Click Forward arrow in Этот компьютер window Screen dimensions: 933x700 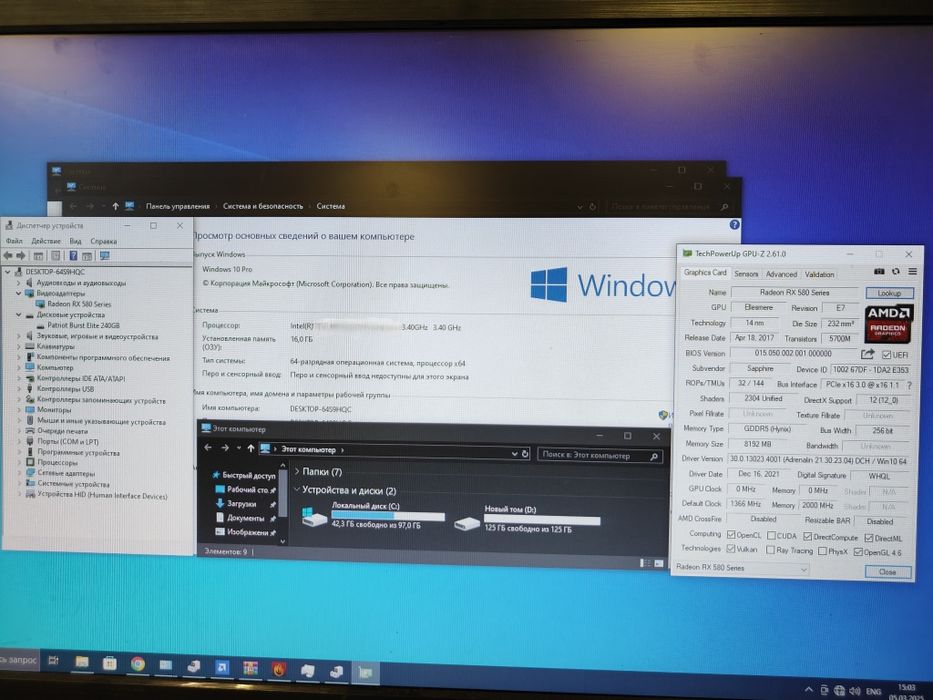(225, 448)
